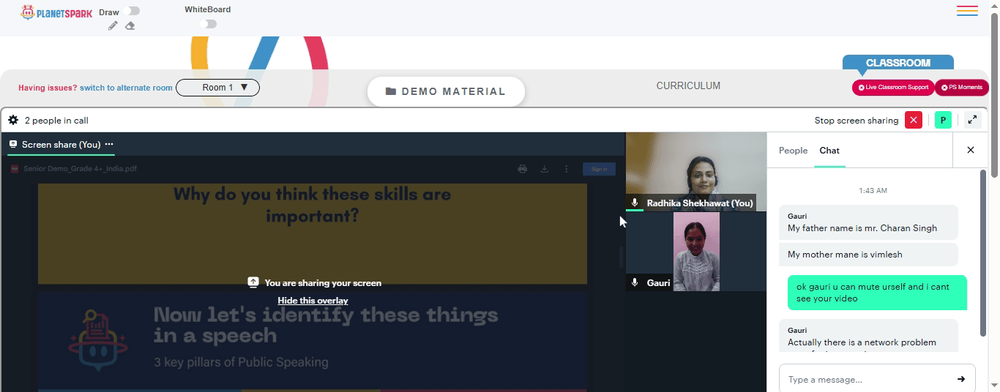This screenshot has width=1000, height=392.
Task: Open the Room 1 dropdown
Action: pyautogui.click(x=217, y=87)
